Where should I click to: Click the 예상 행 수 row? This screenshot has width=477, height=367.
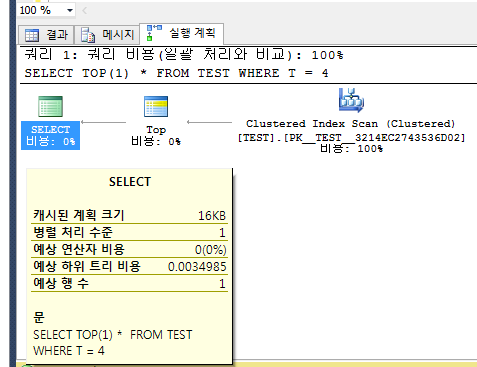click(x=129, y=283)
